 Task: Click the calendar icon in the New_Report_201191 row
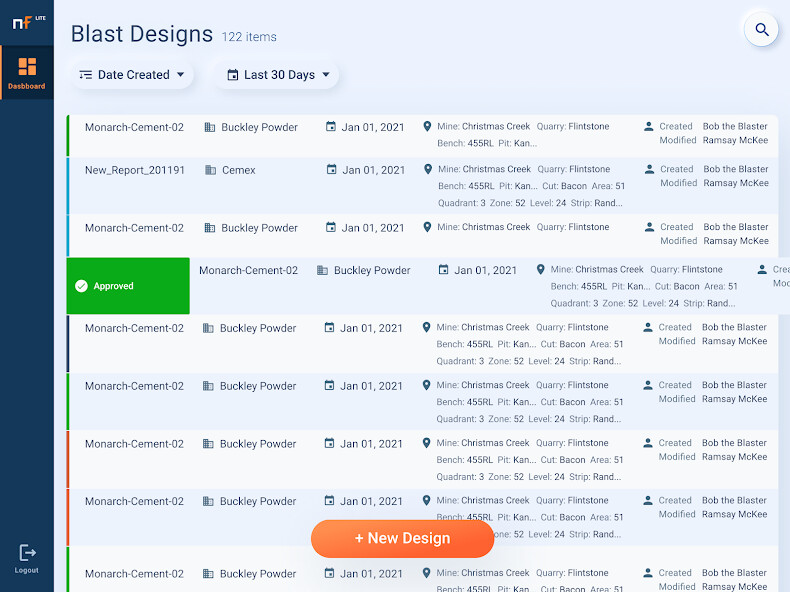click(x=331, y=170)
